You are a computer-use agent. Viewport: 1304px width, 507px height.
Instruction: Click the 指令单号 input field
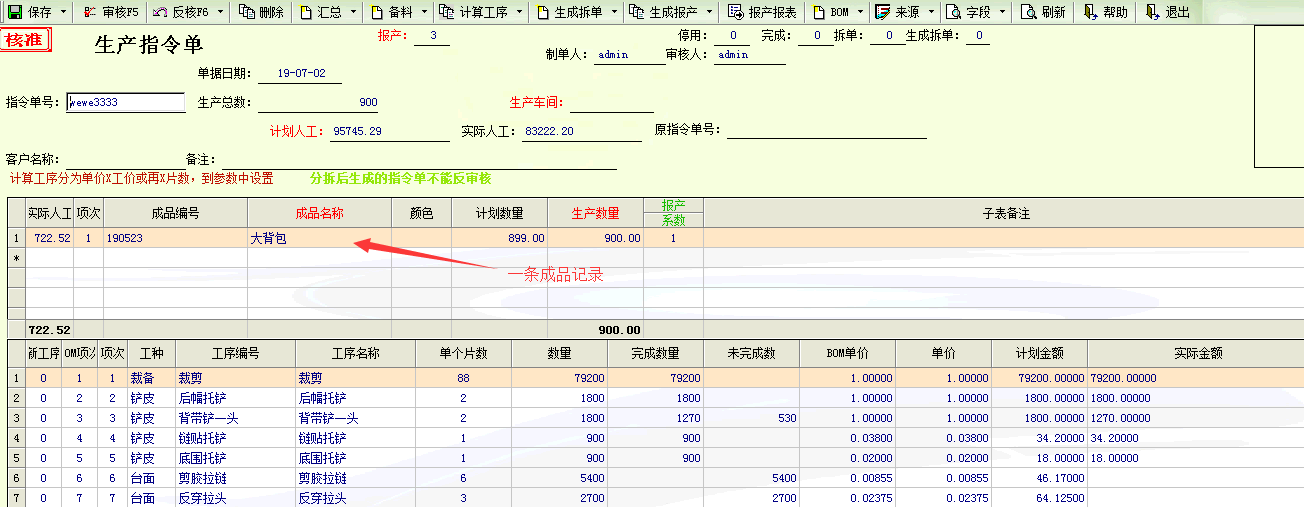point(126,102)
